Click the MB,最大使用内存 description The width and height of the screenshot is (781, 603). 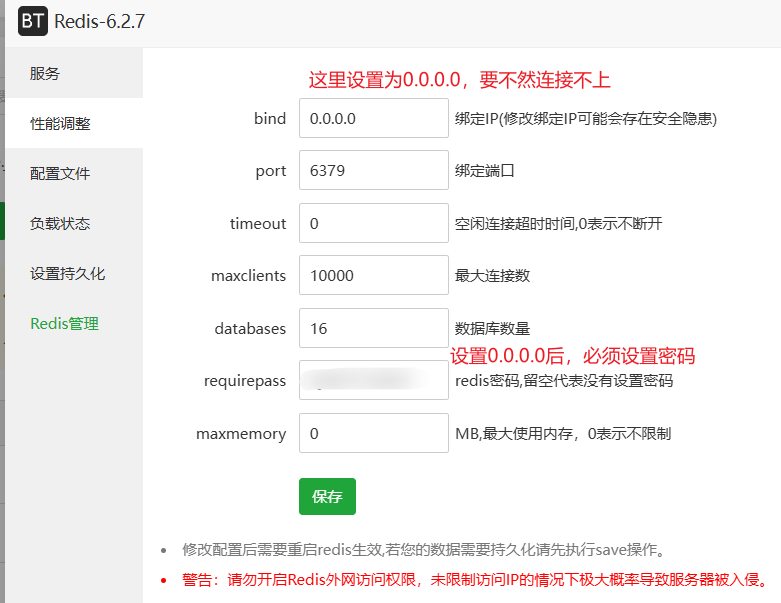tap(563, 434)
